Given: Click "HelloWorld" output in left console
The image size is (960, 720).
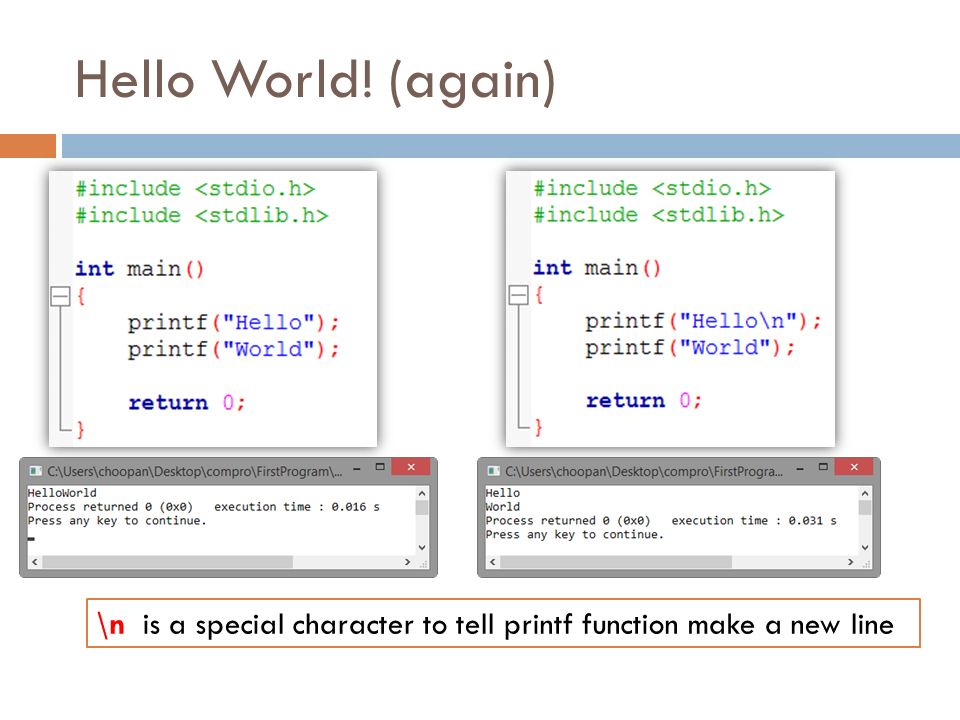Looking at the screenshot, I should [62, 493].
